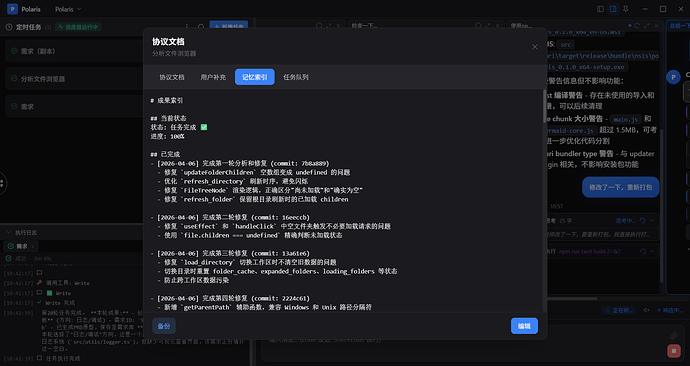690x366 pixels.
Task: Click the paperclip attachment icon
Action: pos(673,336)
